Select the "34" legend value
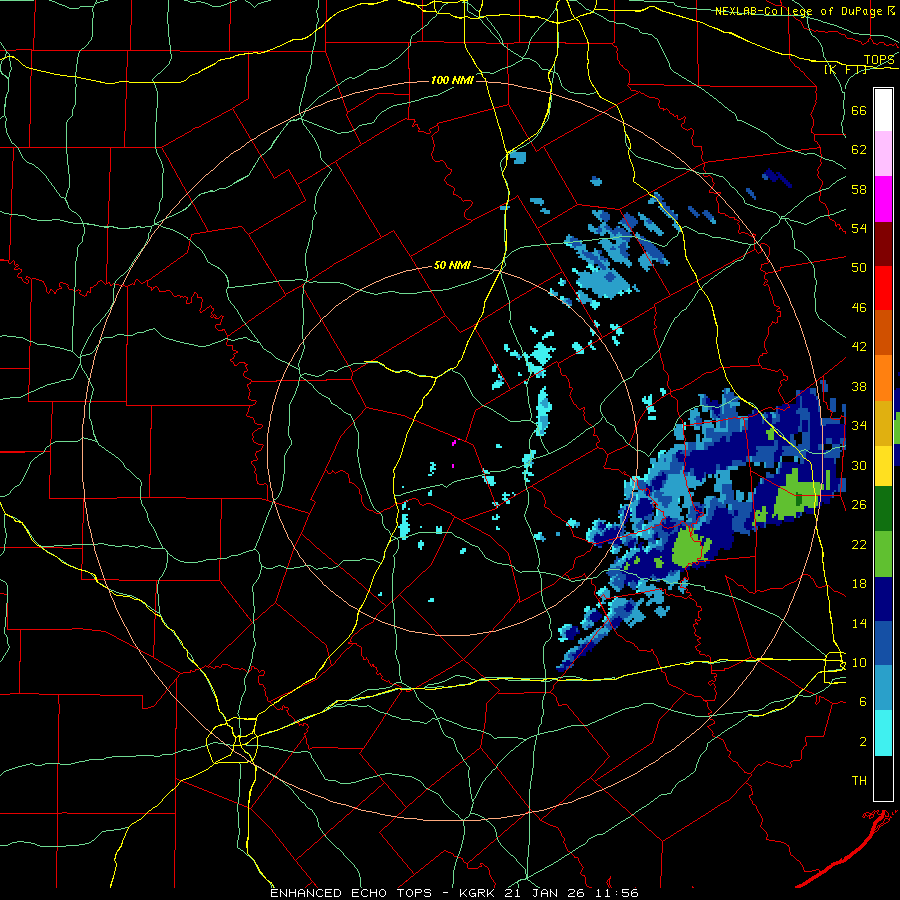 pyautogui.click(x=859, y=426)
